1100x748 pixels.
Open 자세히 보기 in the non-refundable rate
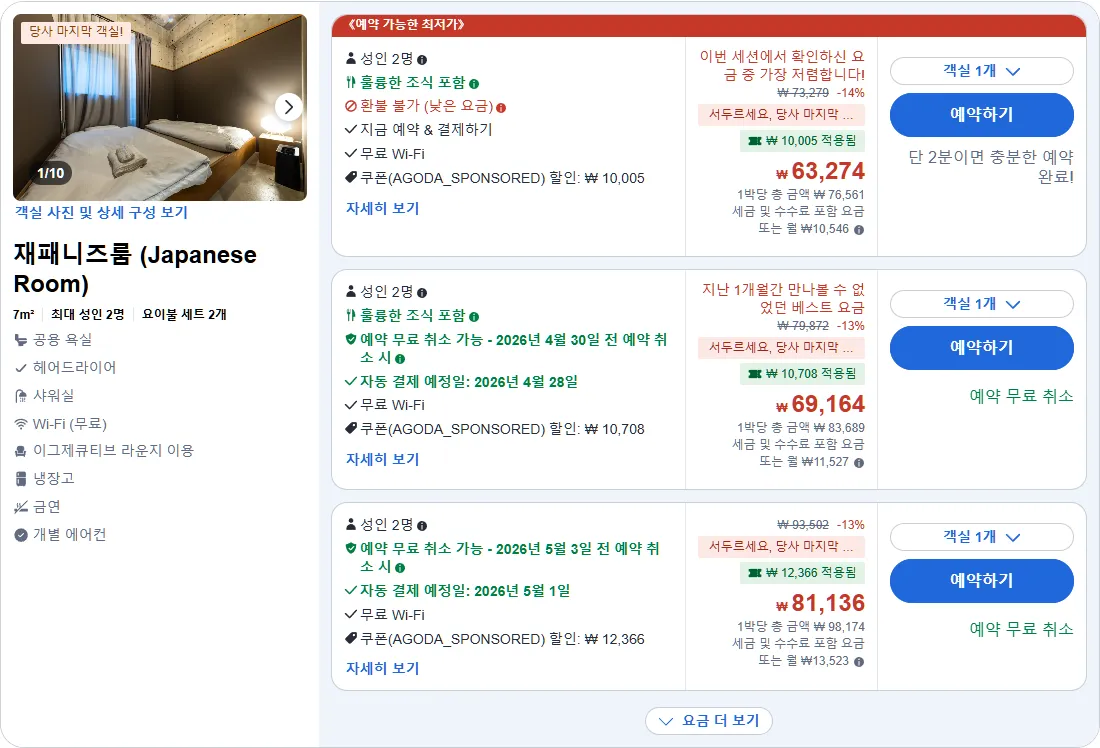coord(382,208)
